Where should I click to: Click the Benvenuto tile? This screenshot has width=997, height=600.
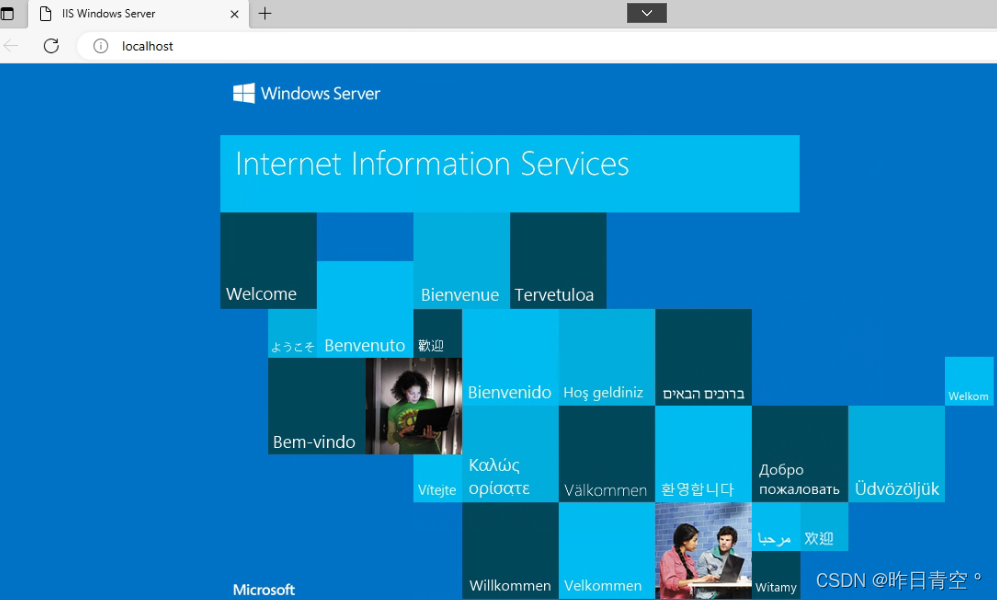365,310
